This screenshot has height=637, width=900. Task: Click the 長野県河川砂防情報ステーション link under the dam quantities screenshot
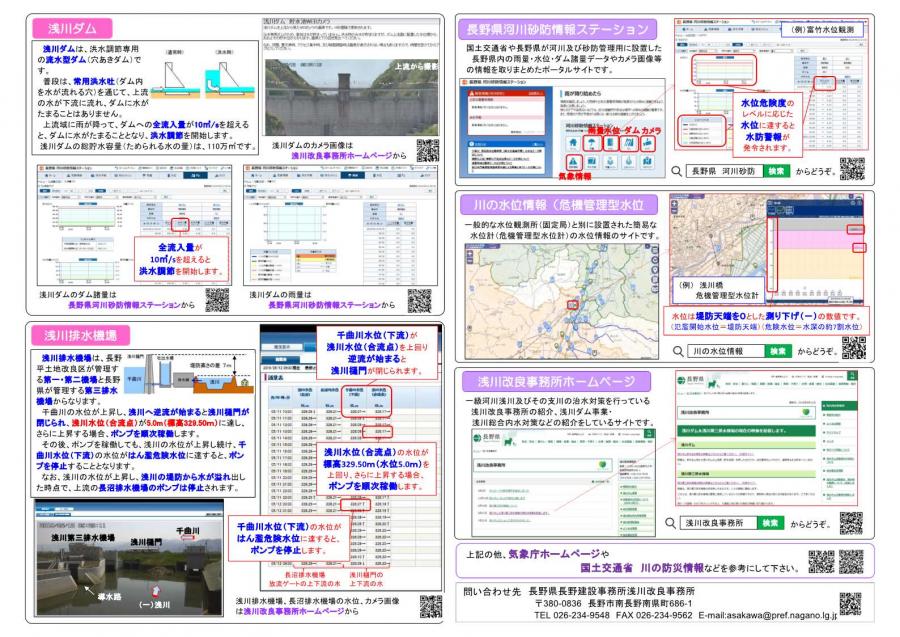pyautogui.click(x=124, y=305)
